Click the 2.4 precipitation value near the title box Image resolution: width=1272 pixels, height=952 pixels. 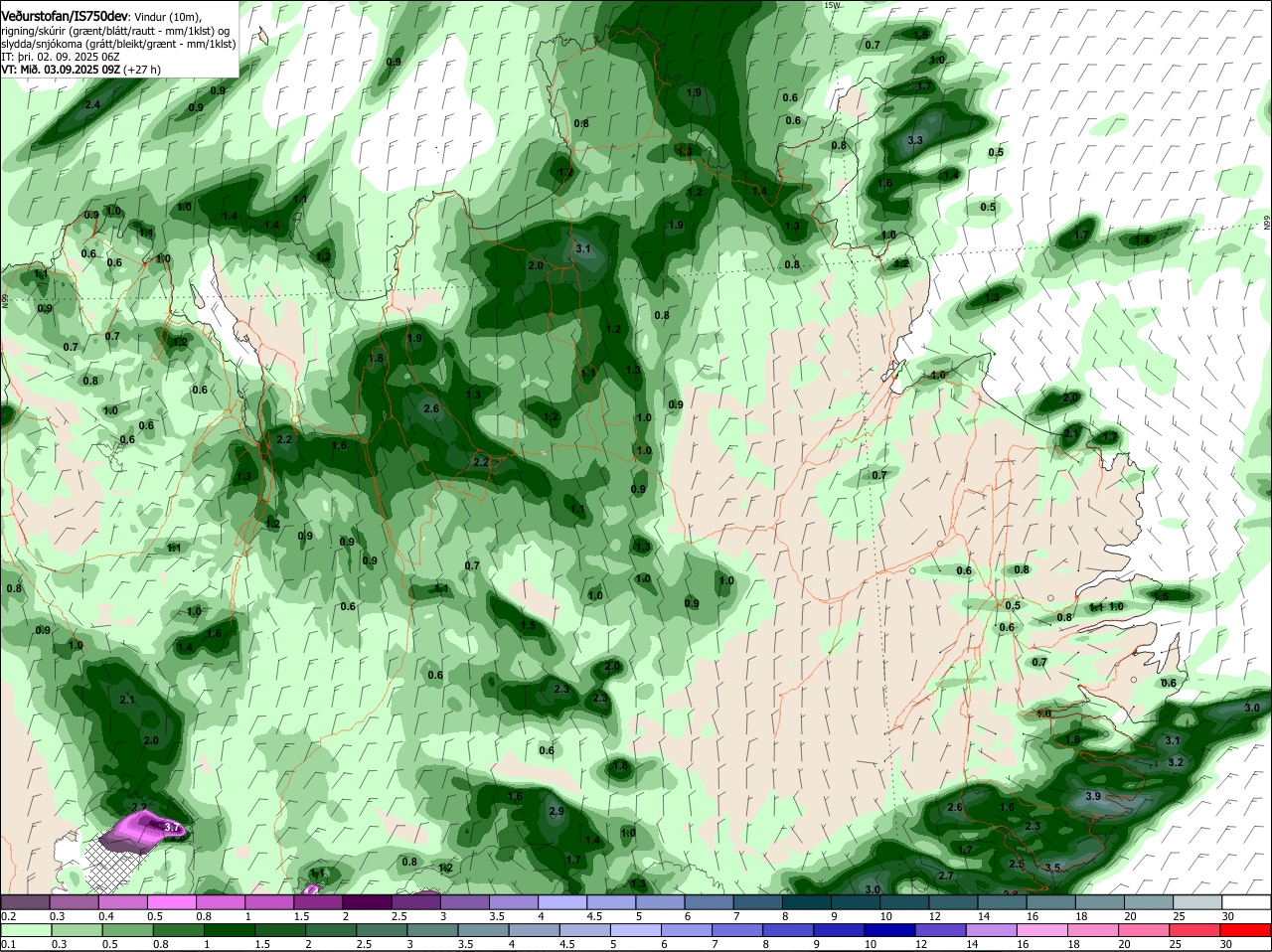(92, 104)
